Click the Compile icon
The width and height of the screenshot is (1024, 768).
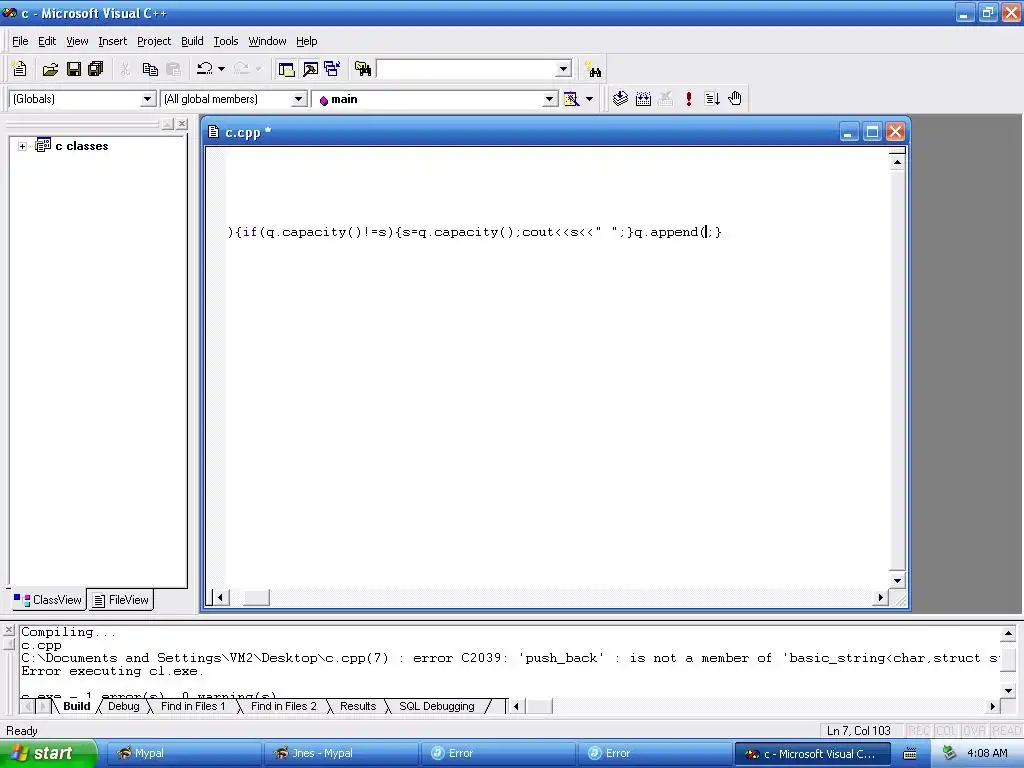pyautogui.click(x=620, y=99)
